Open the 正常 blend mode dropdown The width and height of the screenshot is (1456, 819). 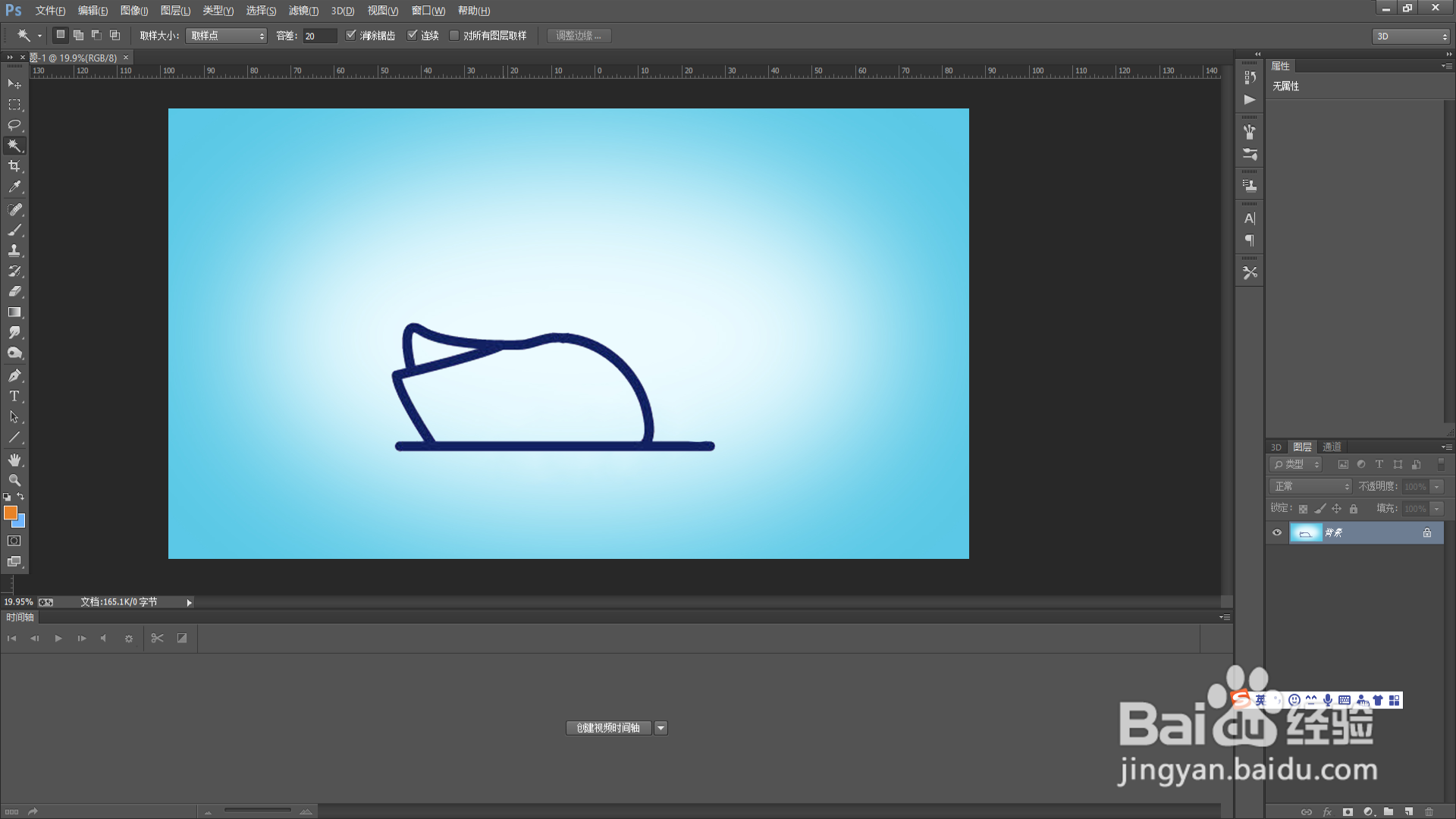point(1310,486)
